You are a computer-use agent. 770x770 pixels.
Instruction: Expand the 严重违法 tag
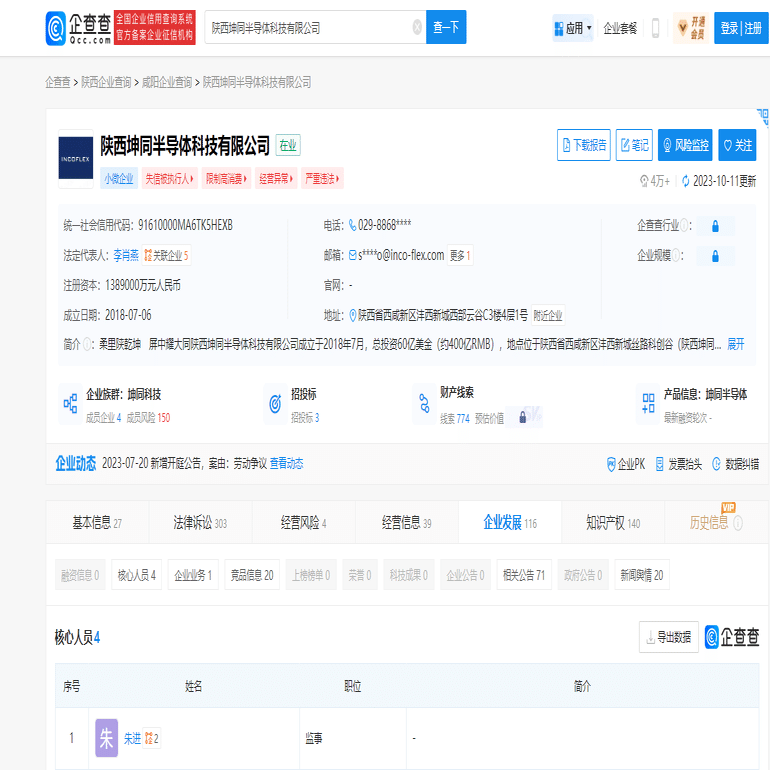coord(322,178)
